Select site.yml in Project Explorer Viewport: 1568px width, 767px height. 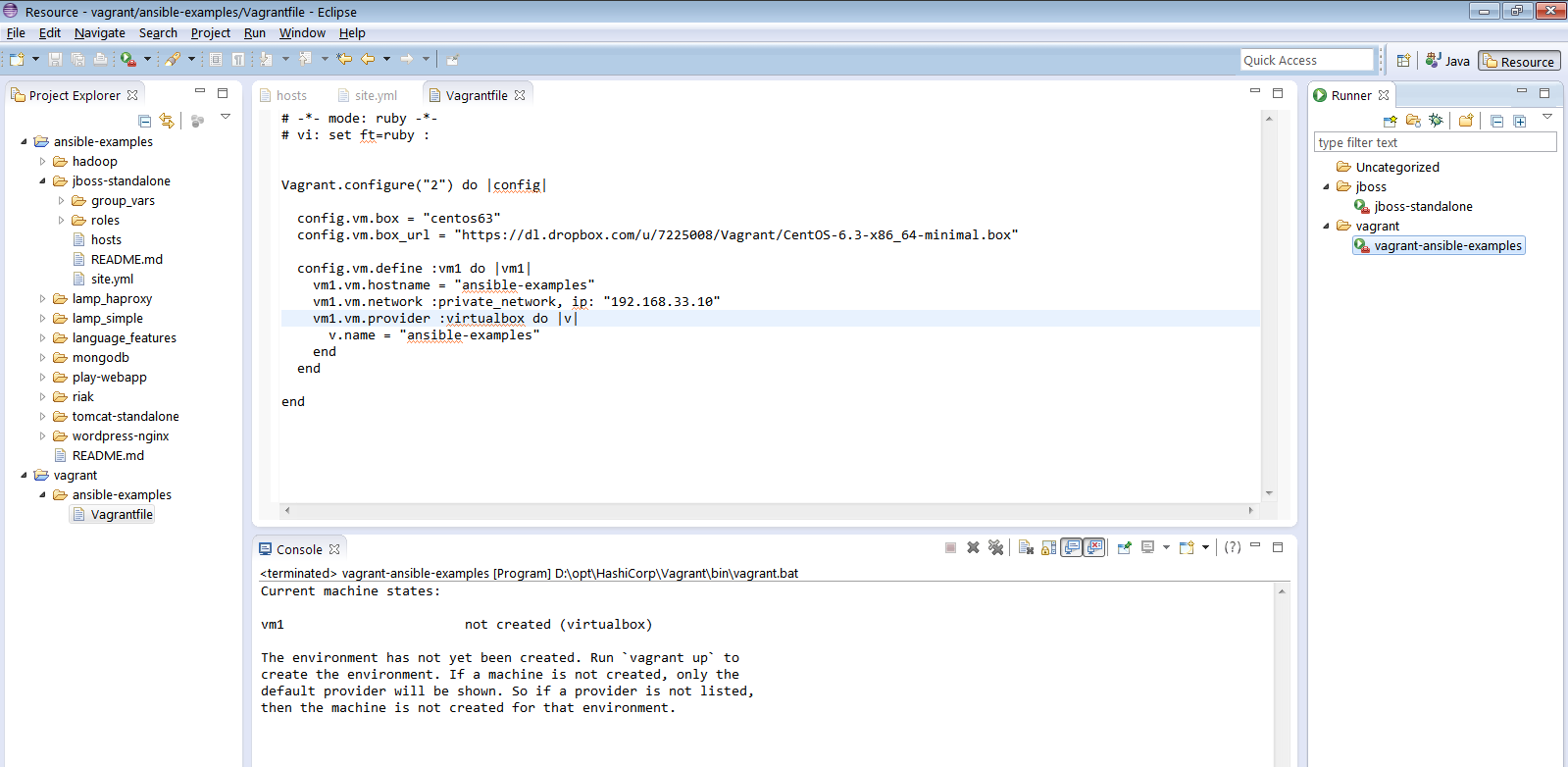(x=103, y=280)
